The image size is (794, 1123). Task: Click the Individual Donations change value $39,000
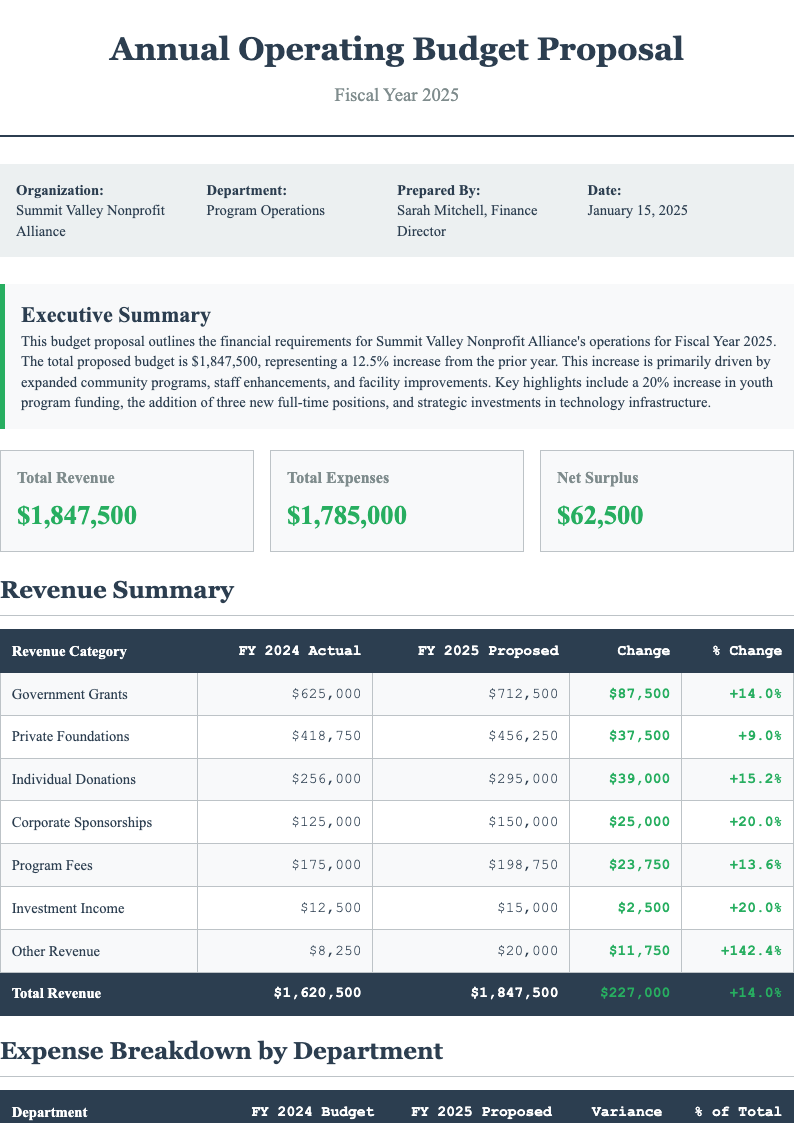[x=639, y=779]
